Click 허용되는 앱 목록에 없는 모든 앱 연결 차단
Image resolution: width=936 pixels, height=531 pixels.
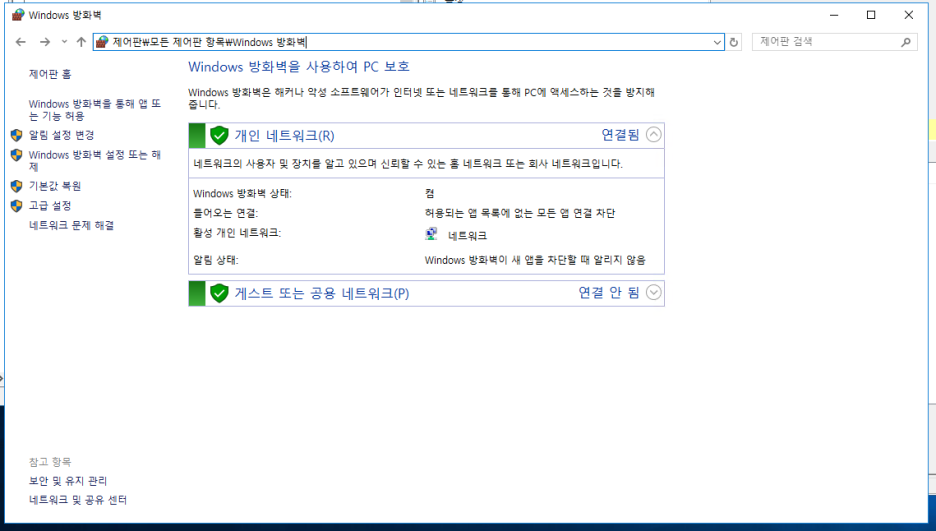click(x=520, y=214)
